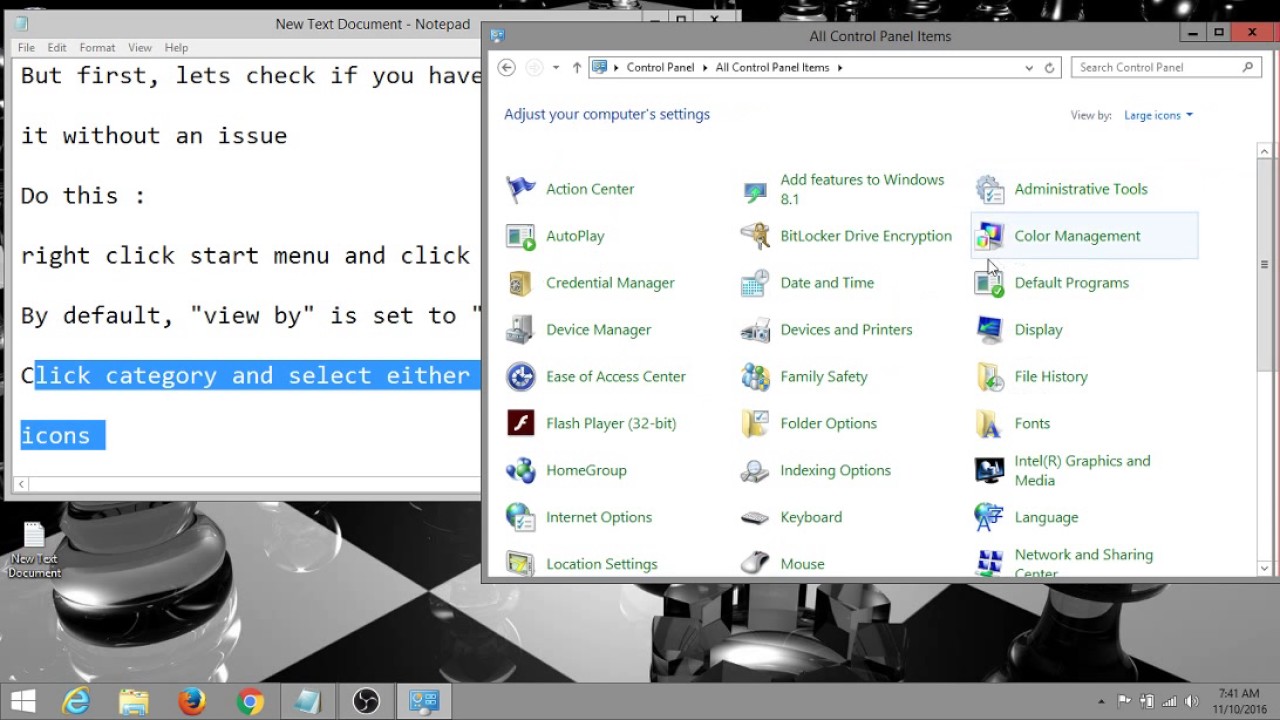Screen dimensions: 1280x720
Task: Show hidden tray icons arrow
Action: 1102,701
